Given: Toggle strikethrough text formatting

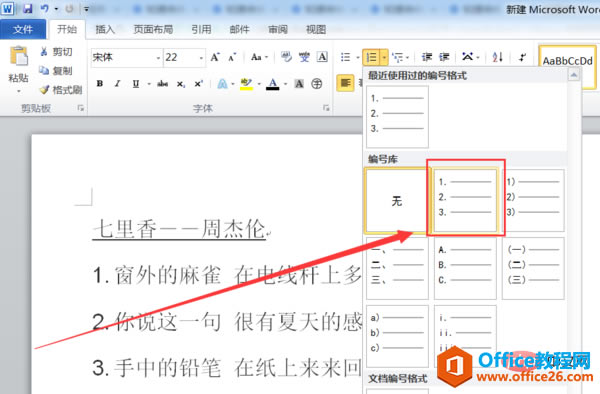Looking at the screenshot, I should point(163,83).
